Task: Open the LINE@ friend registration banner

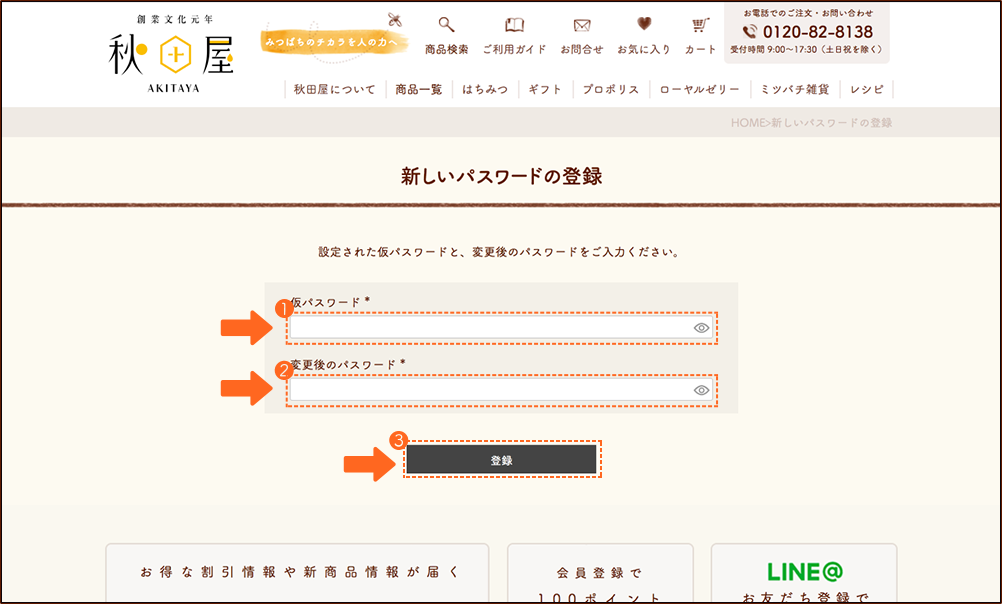Action: point(804,575)
